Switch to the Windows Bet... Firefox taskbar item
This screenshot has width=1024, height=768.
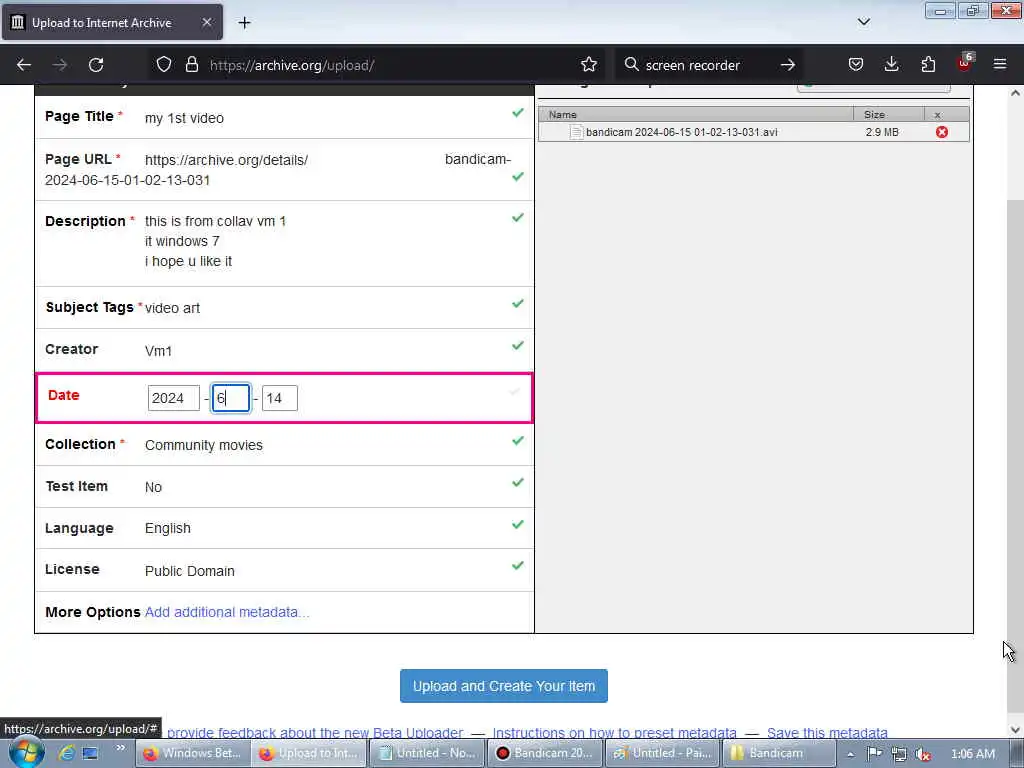(x=193, y=753)
